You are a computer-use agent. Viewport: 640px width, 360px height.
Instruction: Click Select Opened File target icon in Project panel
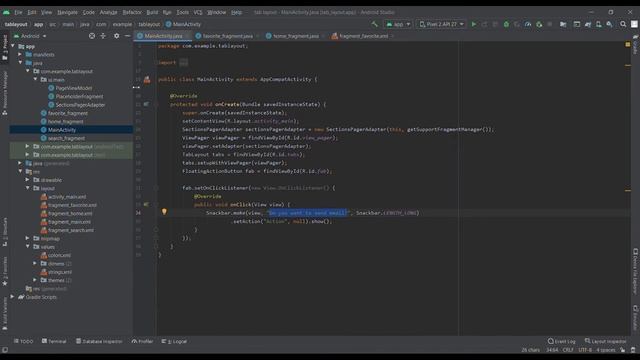tap(92, 36)
